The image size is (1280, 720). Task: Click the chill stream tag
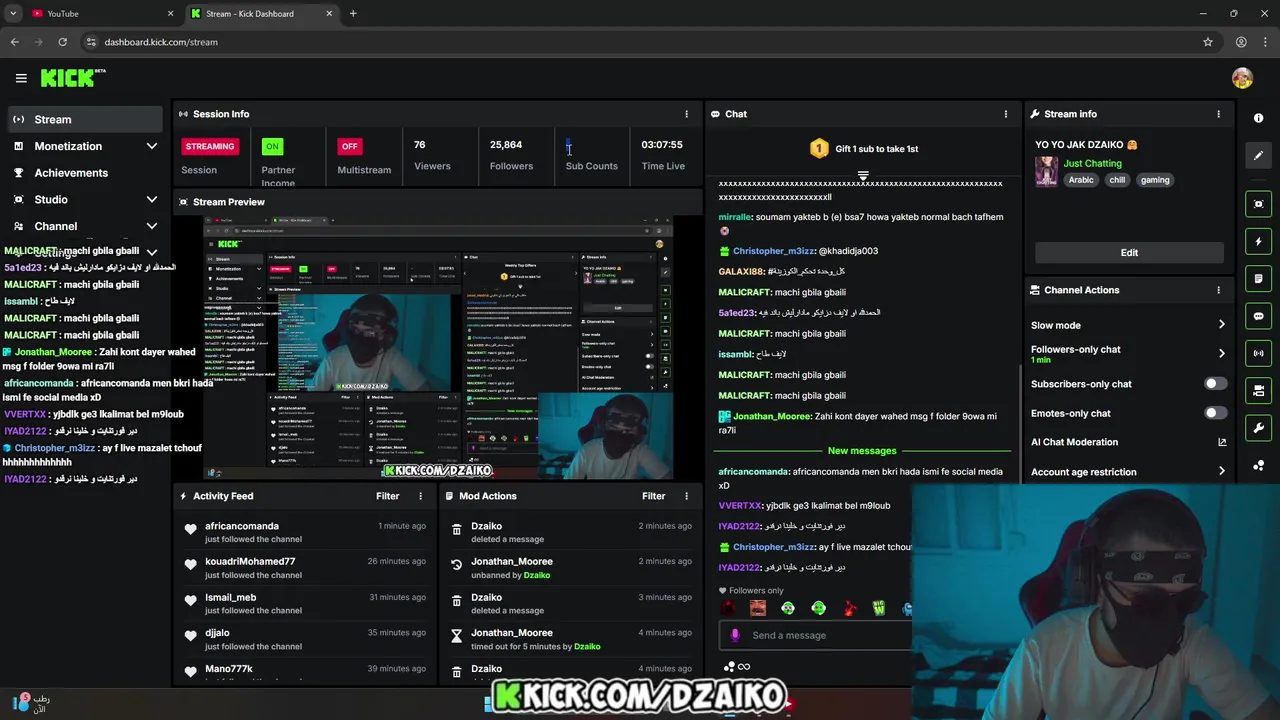(1117, 180)
